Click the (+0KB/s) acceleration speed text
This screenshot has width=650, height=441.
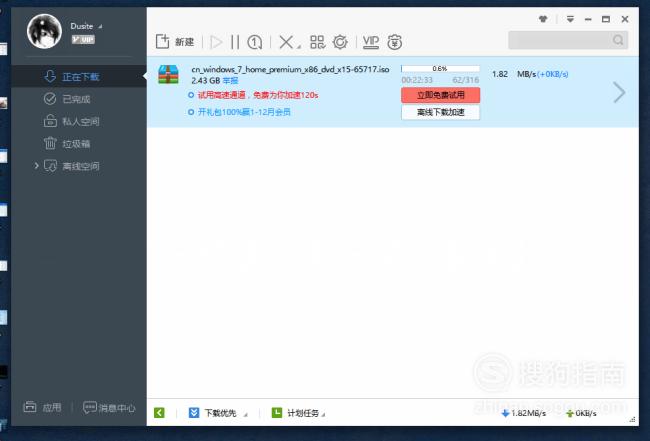[x=553, y=74]
